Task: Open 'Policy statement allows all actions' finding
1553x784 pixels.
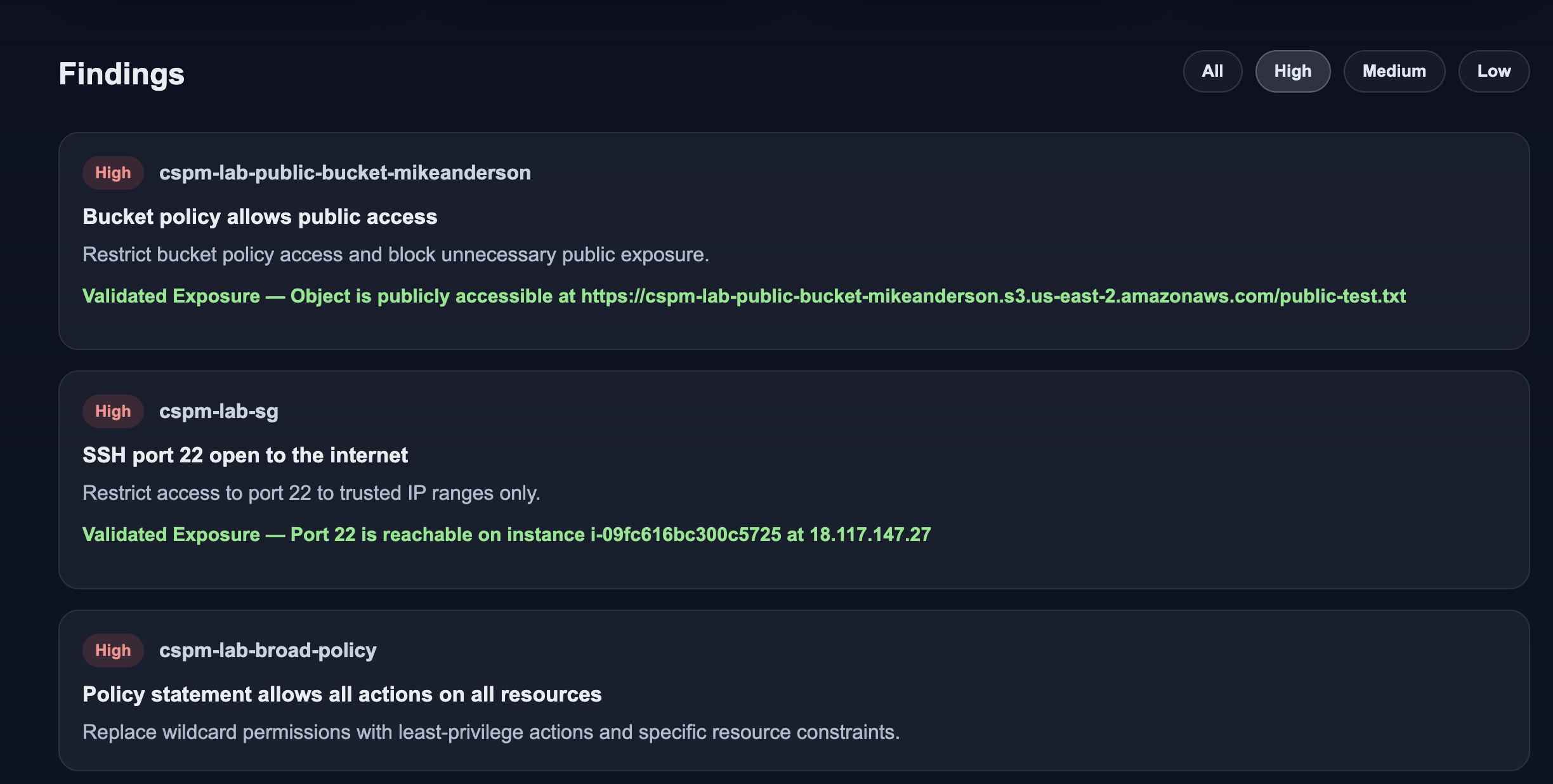Action: (x=341, y=695)
